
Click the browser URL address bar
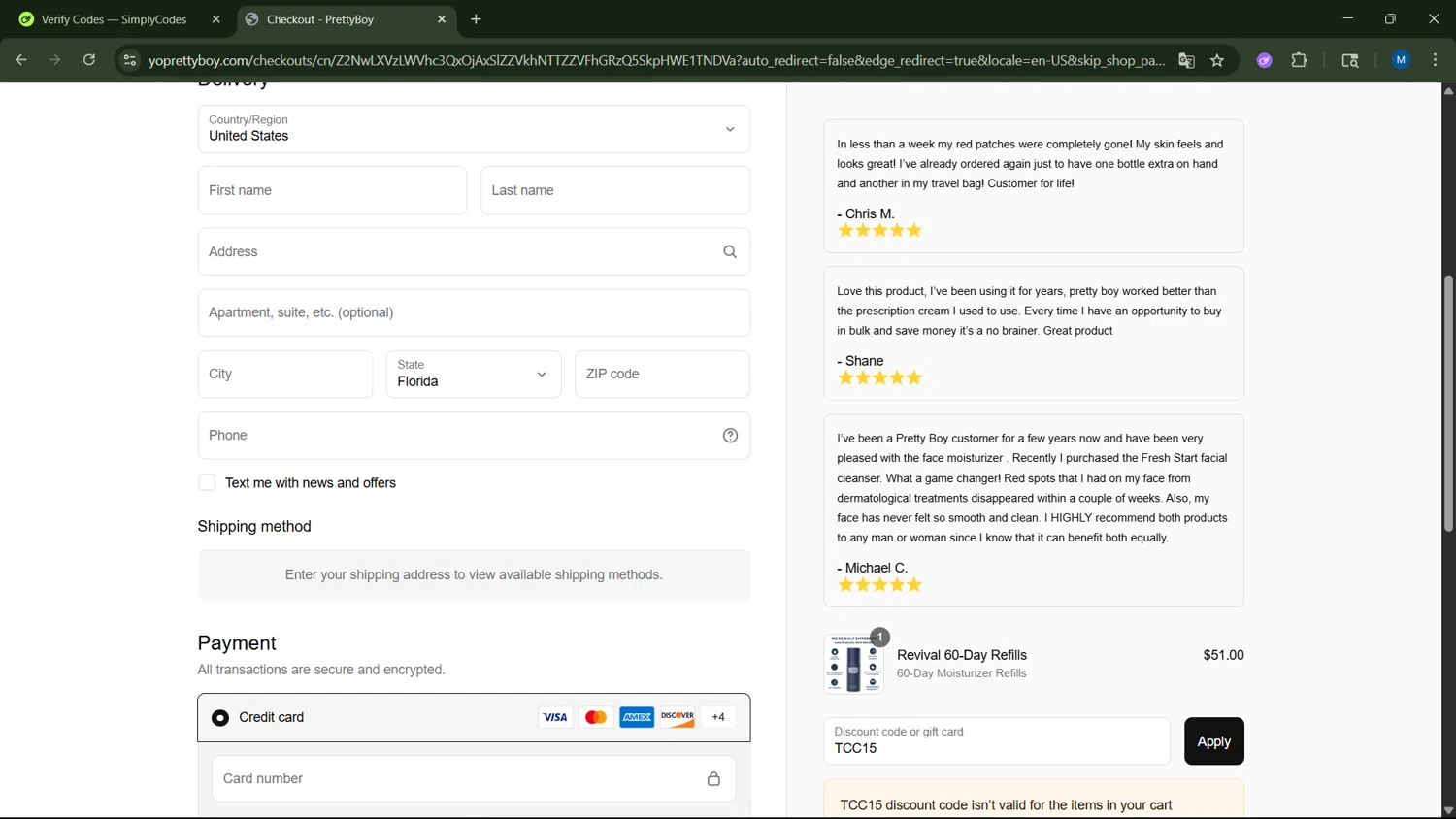tap(656, 60)
